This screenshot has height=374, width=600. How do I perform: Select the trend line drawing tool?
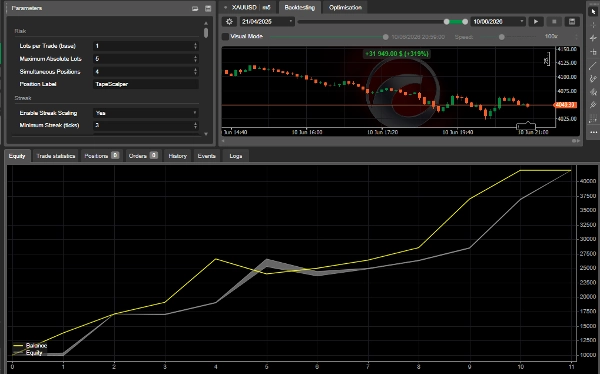(x=593, y=65)
